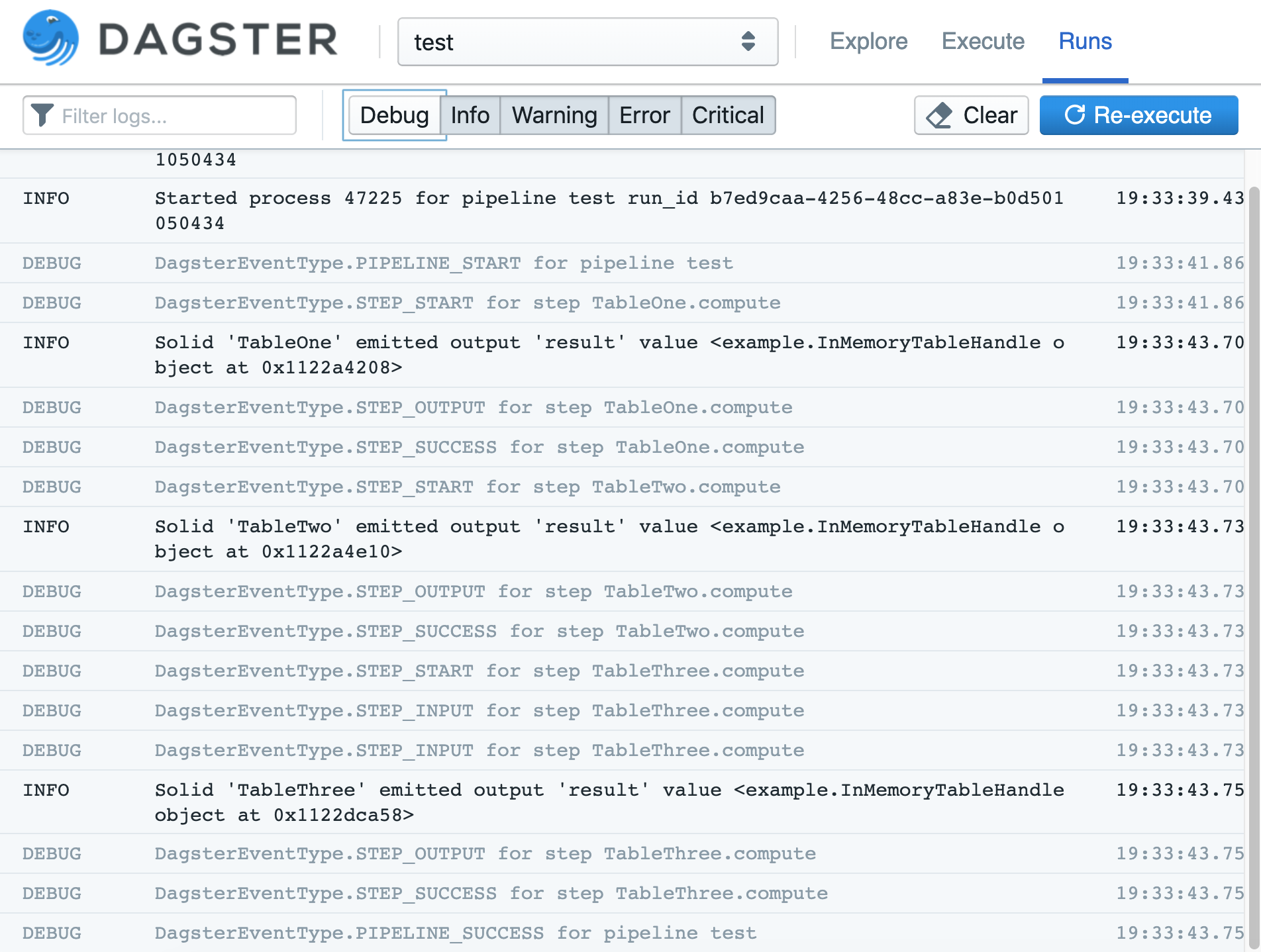1261x952 pixels.
Task: Switch to the Execute tab
Action: (982, 41)
